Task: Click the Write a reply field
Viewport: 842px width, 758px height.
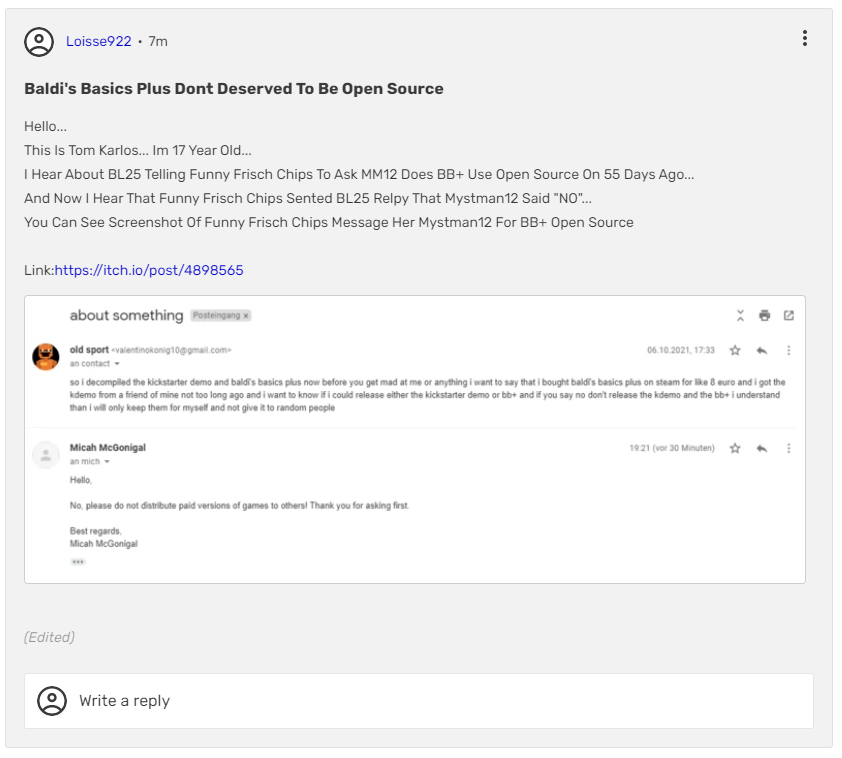Action: tap(420, 700)
